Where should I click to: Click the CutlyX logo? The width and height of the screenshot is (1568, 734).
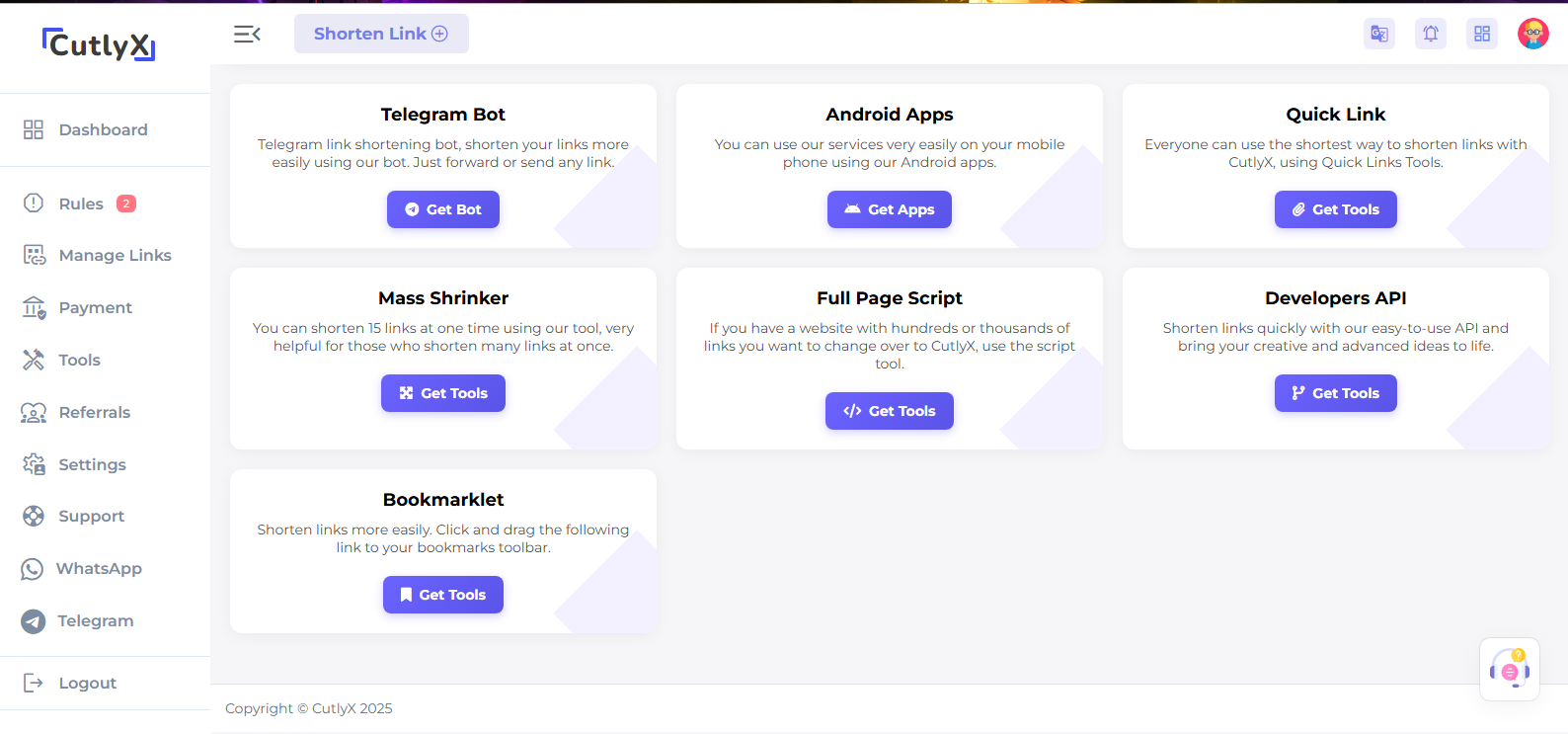tap(99, 44)
